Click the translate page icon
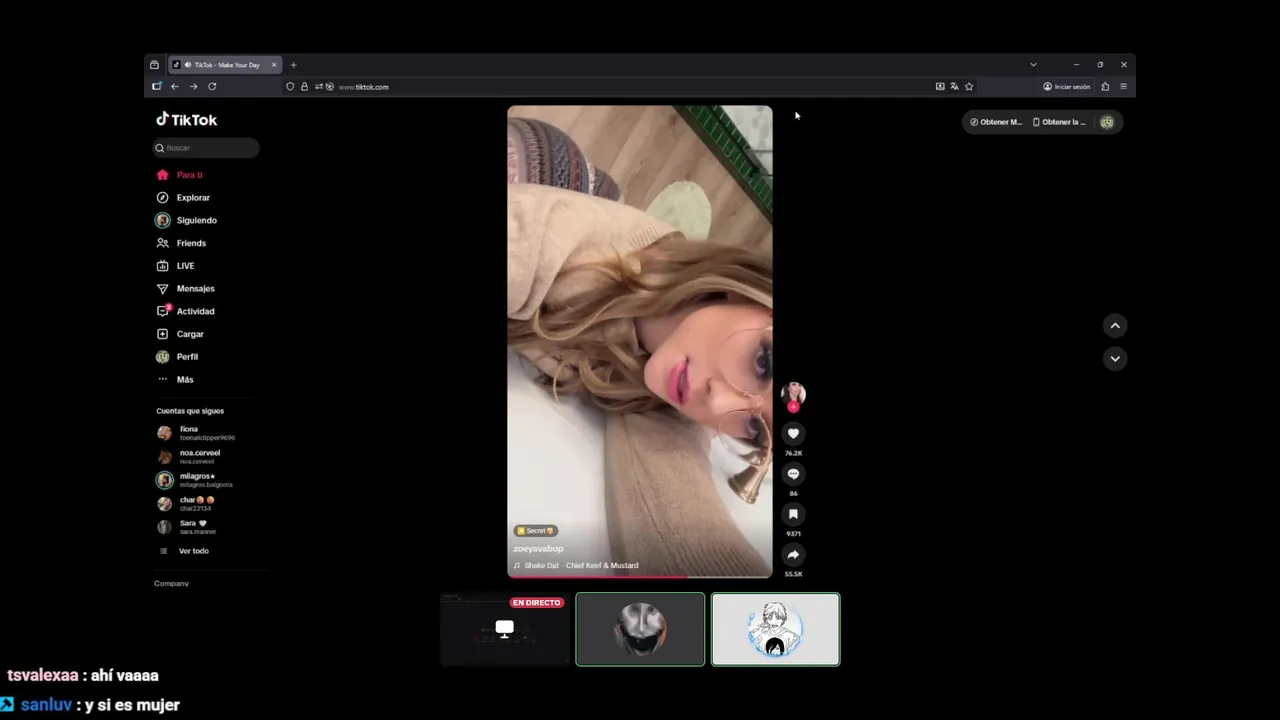The height and width of the screenshot is (720, 1280). 954,87
